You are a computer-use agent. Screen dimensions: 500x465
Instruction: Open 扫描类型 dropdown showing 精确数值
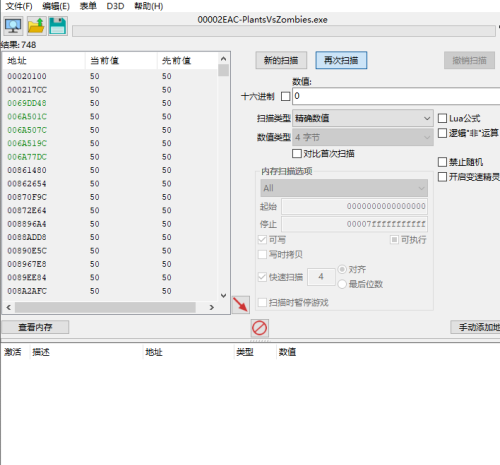363,118
